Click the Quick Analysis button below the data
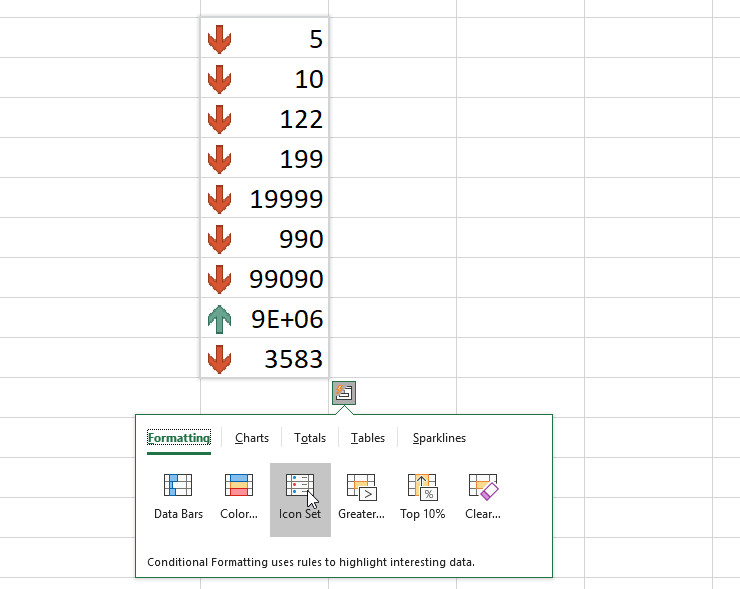Viewport: 740px width, 589px height. tap(344, 393)
